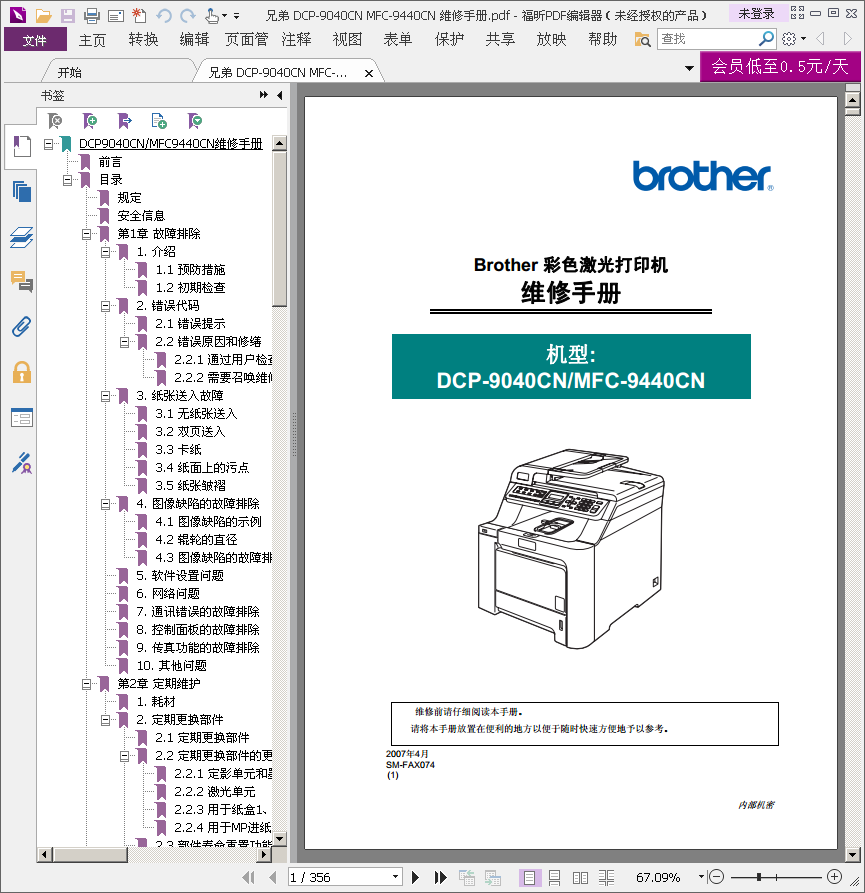The image size is (865, 893).
Task: Undo the last action
Action: [x=164, y=15]
